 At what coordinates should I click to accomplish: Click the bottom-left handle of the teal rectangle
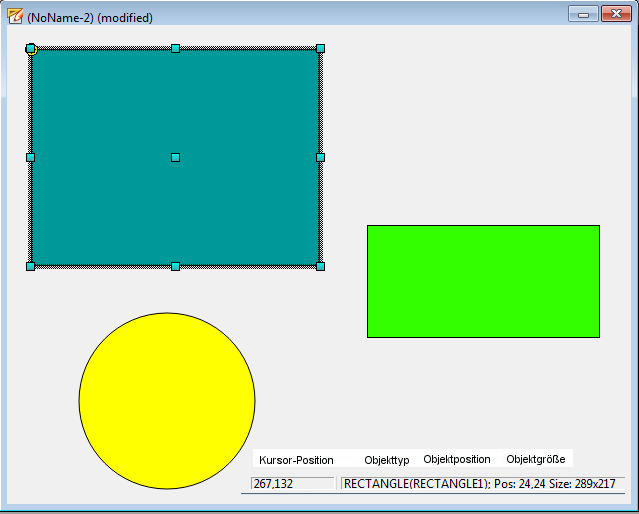(30, 266)
